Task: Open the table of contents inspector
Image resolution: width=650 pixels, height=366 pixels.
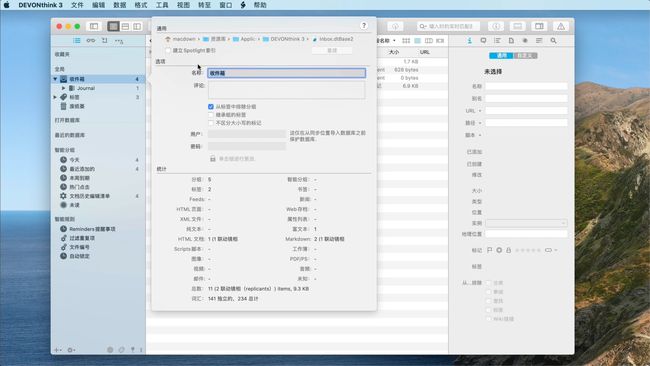Action: (497, 41)
